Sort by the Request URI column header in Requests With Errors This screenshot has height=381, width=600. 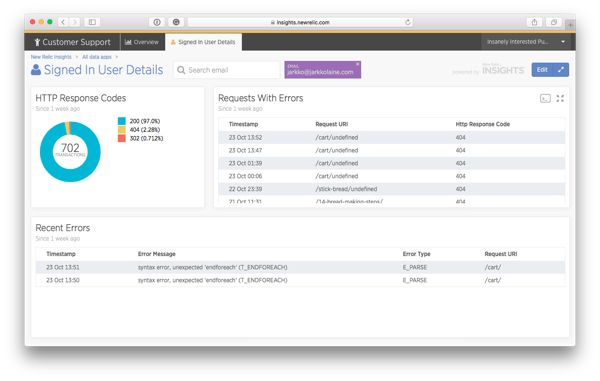pos(331,124)
